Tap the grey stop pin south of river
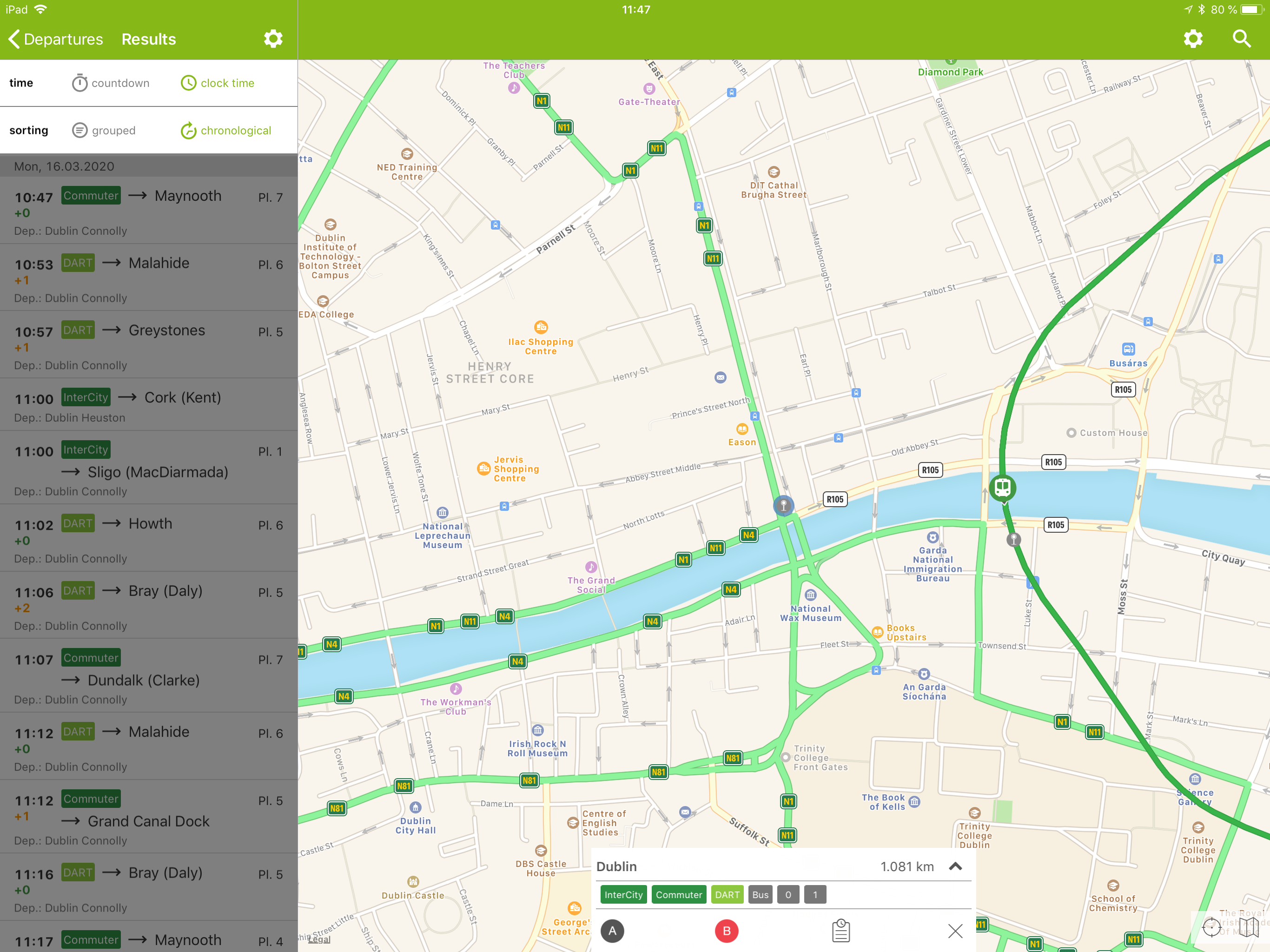The width and height of the screenshot is (1270, 952). point(1014,539)
